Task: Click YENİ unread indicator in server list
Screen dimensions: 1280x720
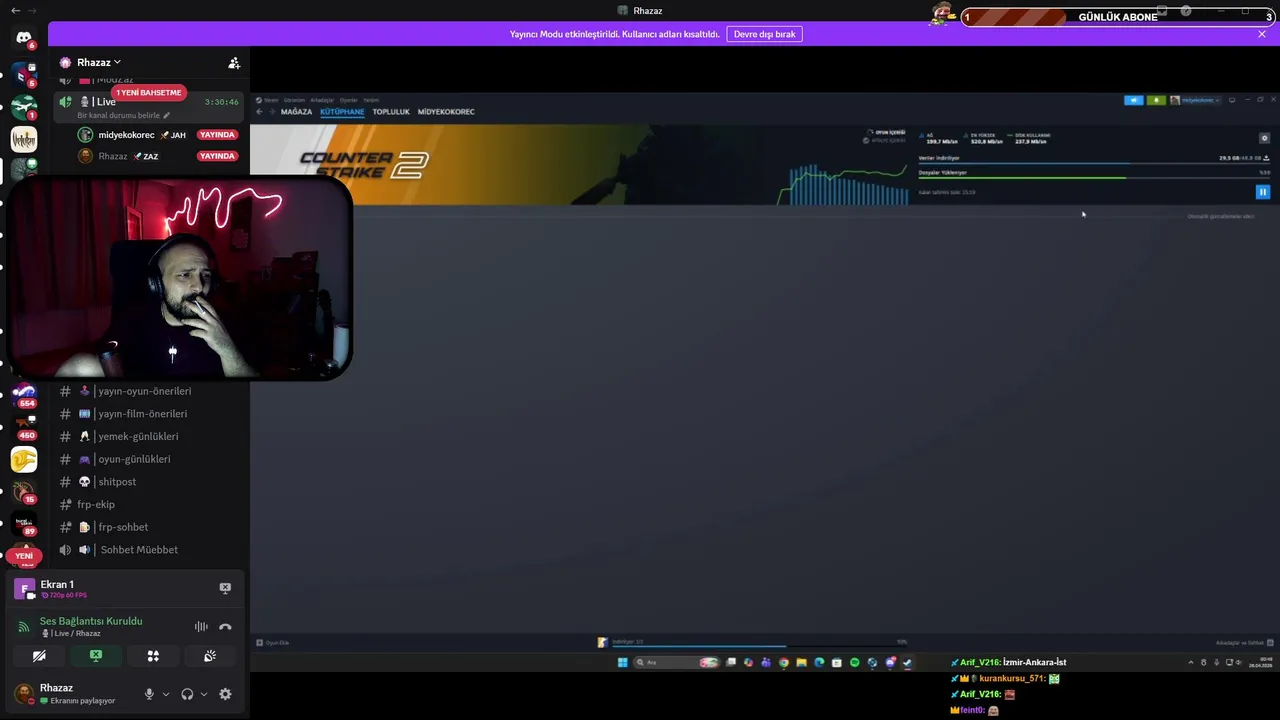Action: (24, 556)
